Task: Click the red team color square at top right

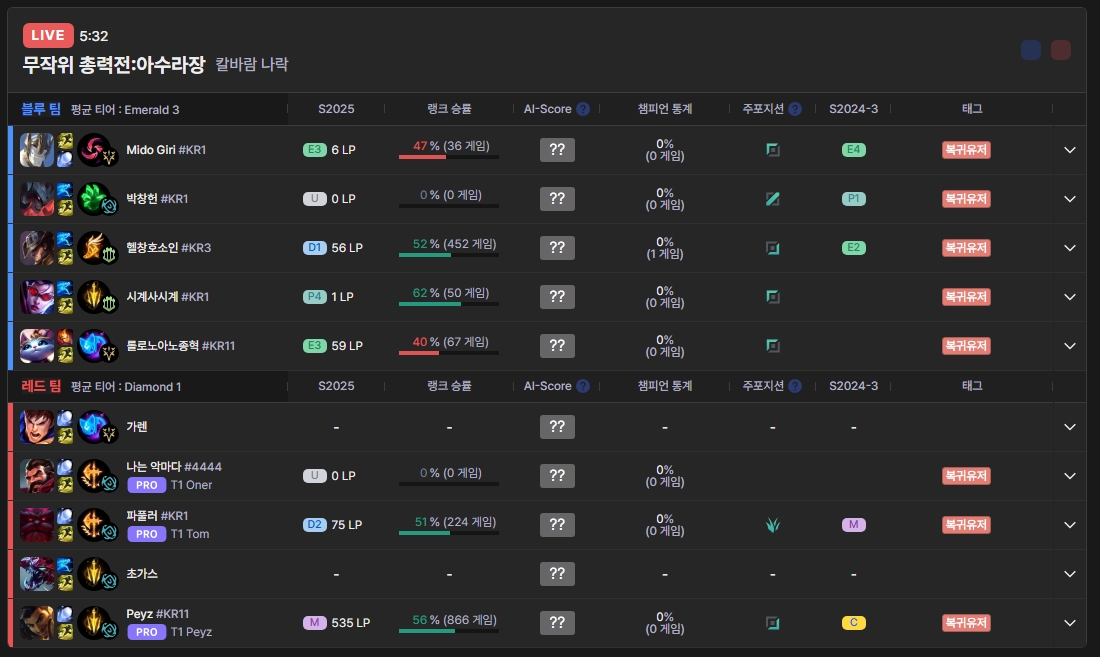Action: [1061, 50]
